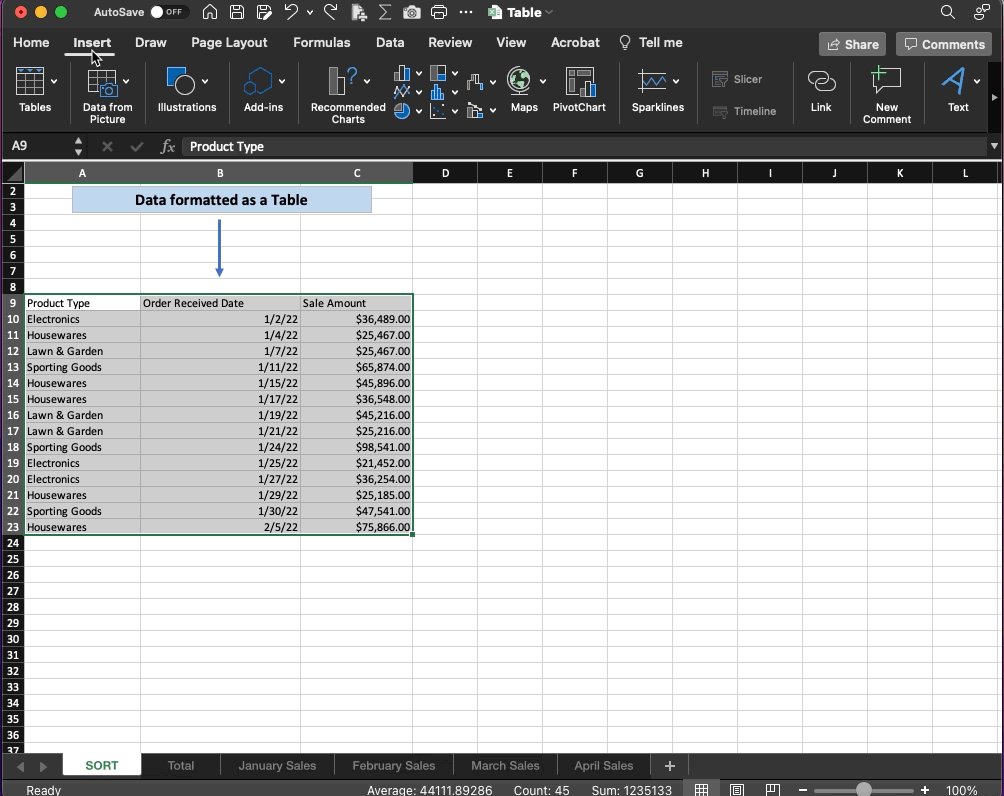Insert Data from Picture

(x=107, y=95)
